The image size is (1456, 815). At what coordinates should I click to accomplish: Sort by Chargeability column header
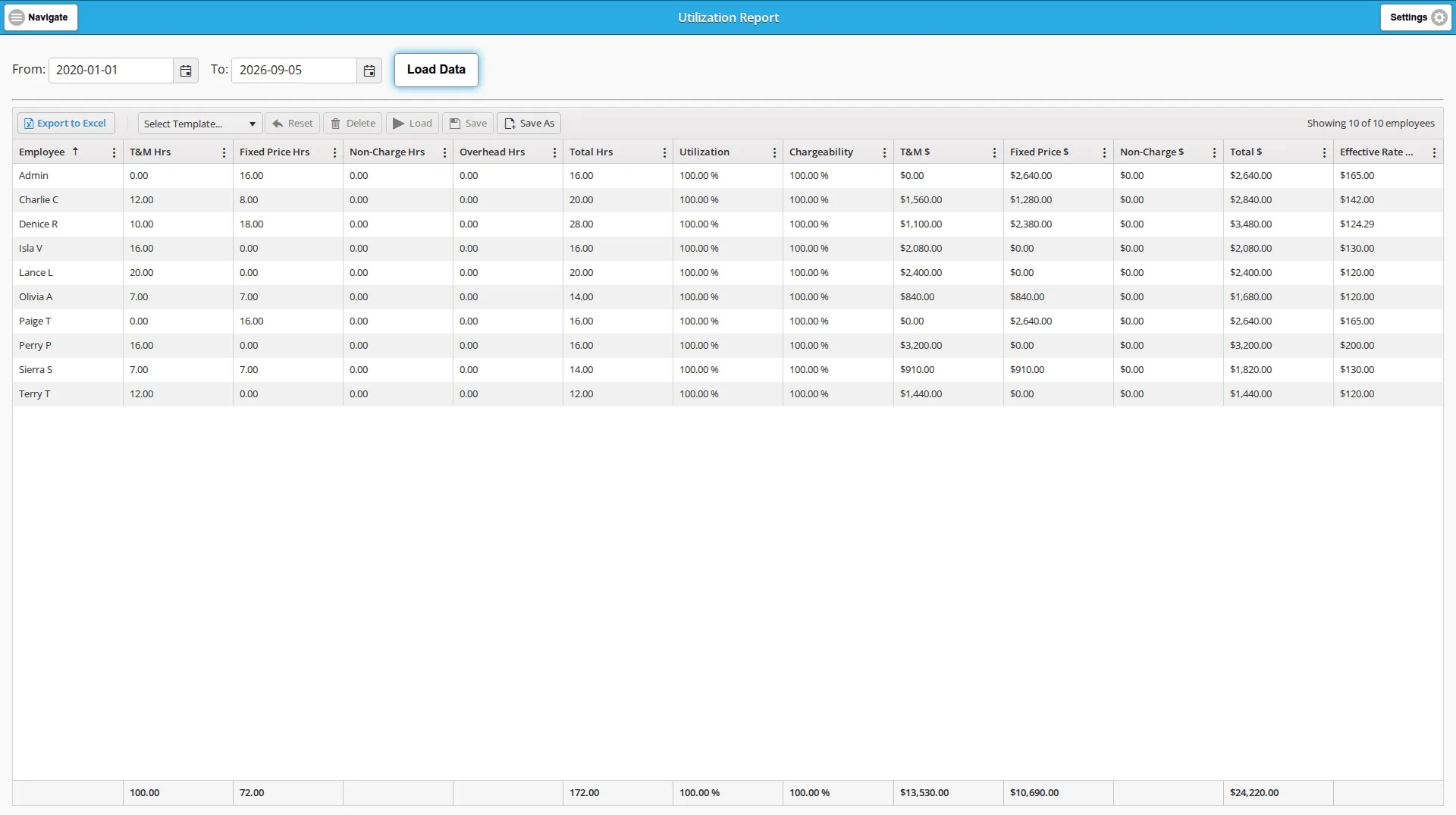[821, 152]
